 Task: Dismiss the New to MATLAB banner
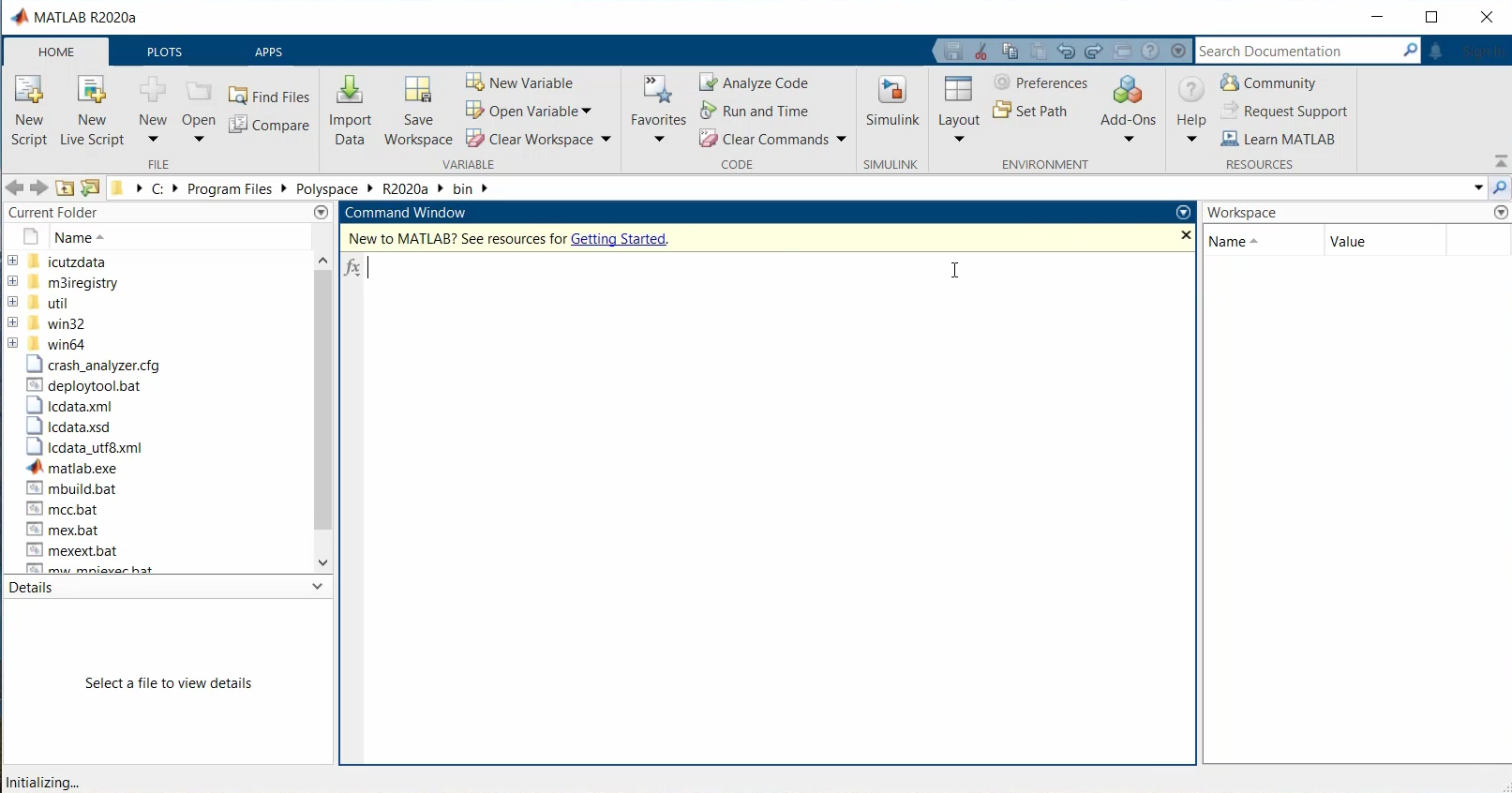(1186, 236)
